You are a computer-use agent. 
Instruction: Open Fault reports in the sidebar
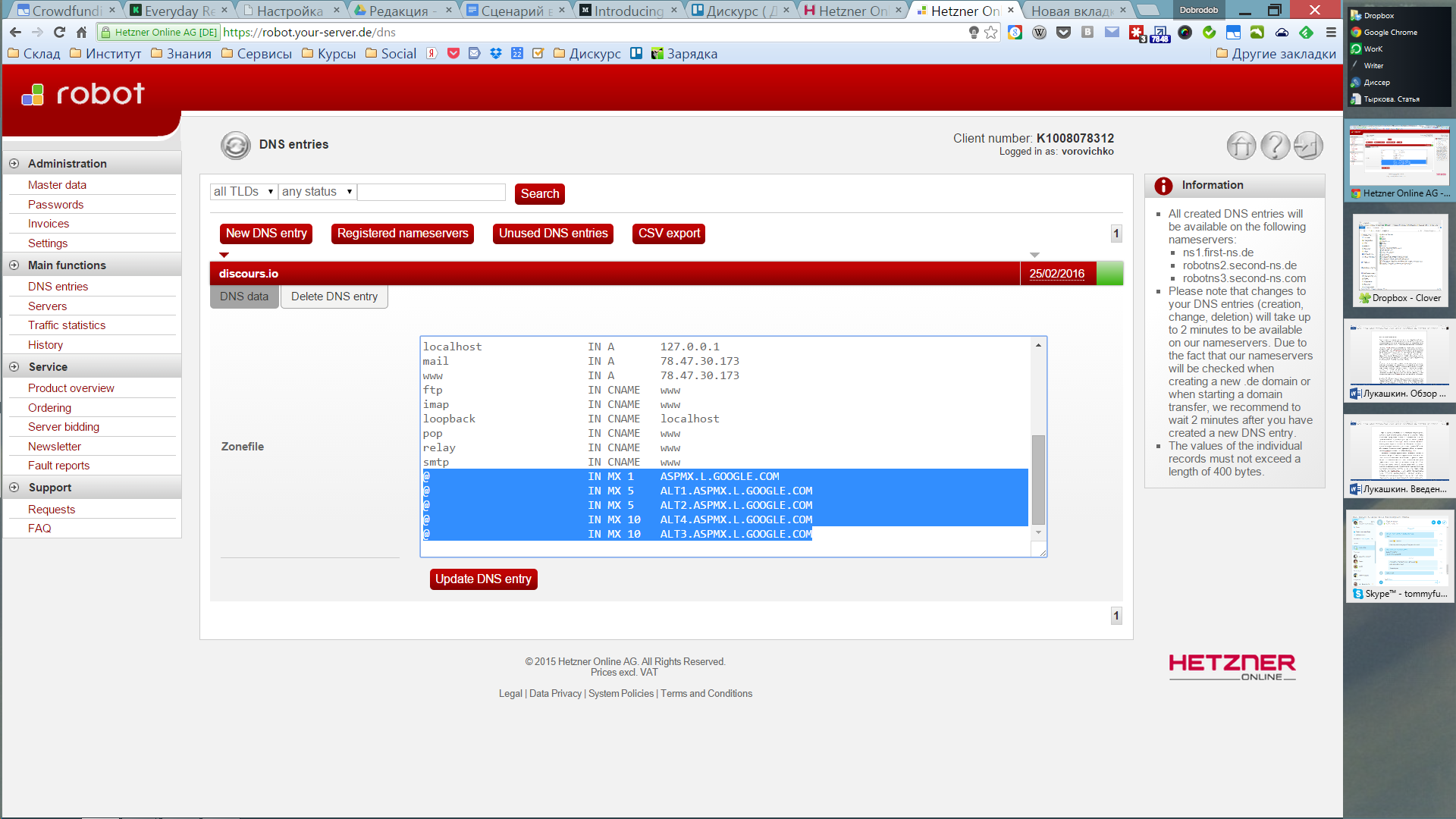tap(58, 466)
